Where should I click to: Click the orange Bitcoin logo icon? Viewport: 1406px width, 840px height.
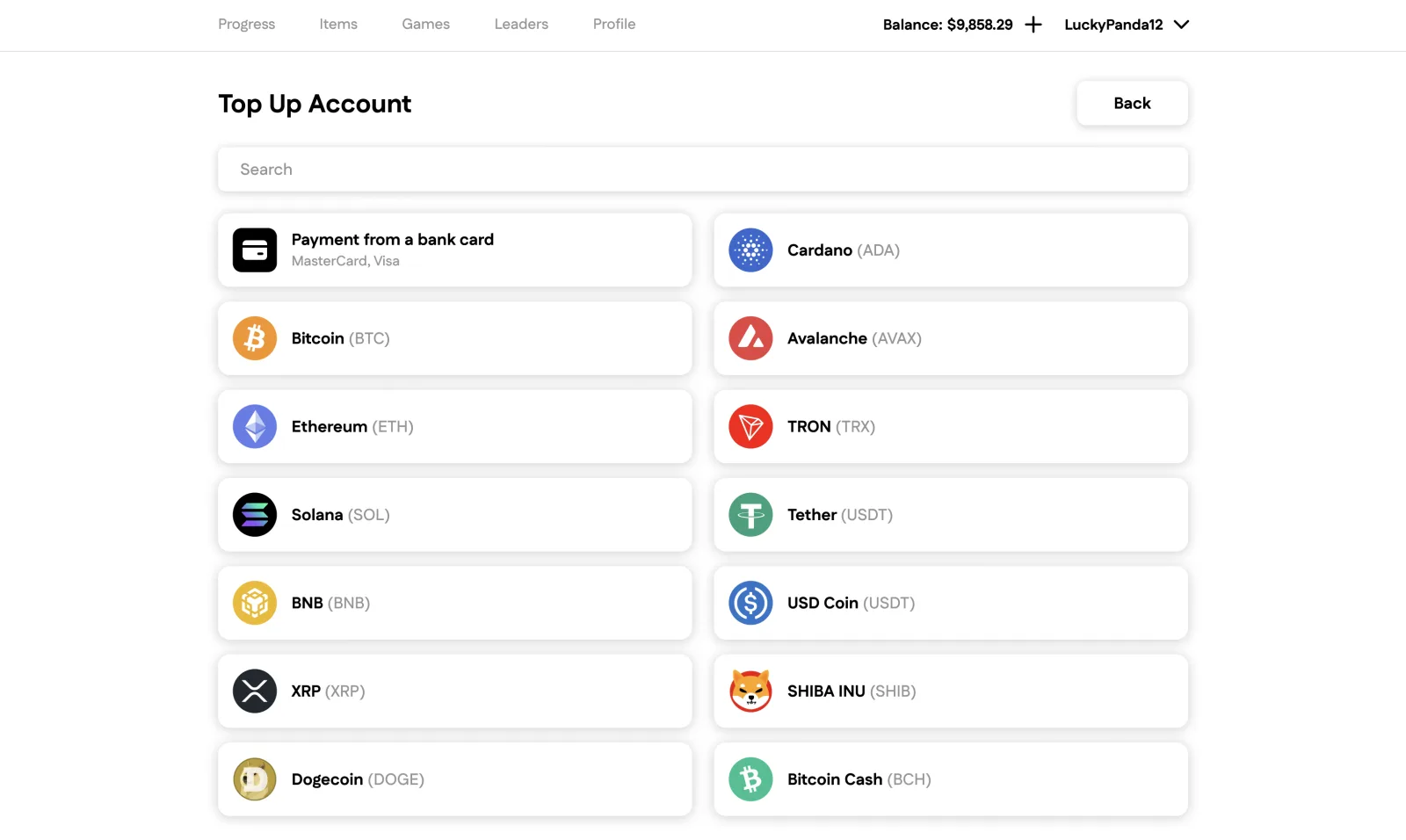coord(255,338)
